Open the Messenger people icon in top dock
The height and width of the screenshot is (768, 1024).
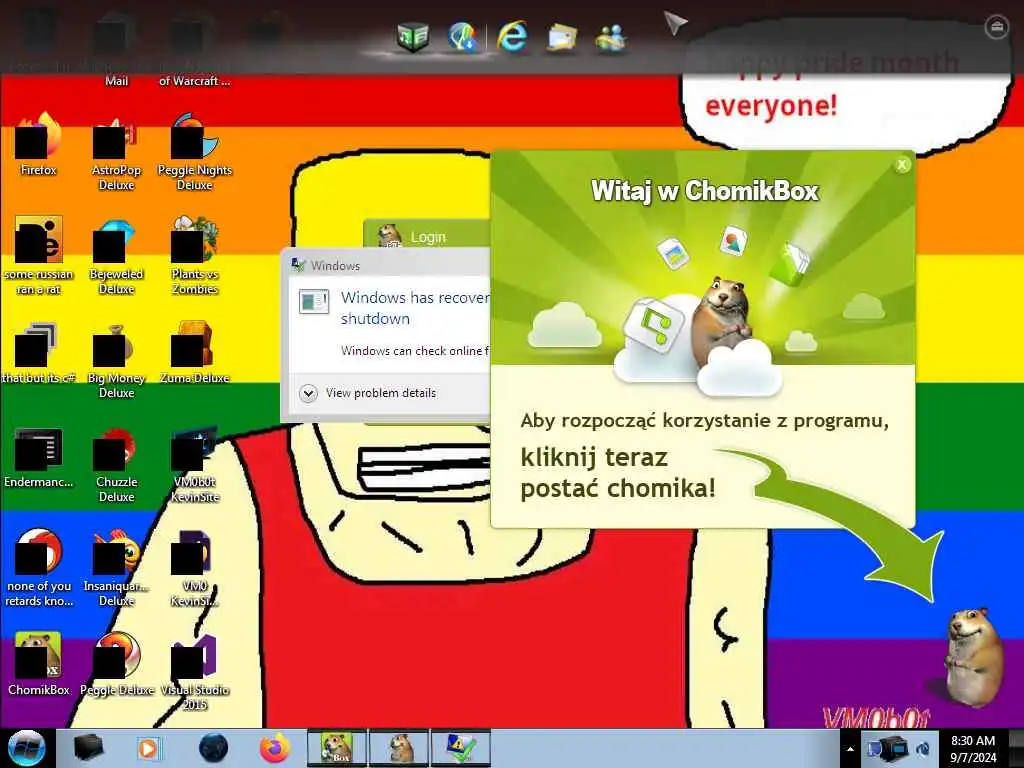(611, 37)
